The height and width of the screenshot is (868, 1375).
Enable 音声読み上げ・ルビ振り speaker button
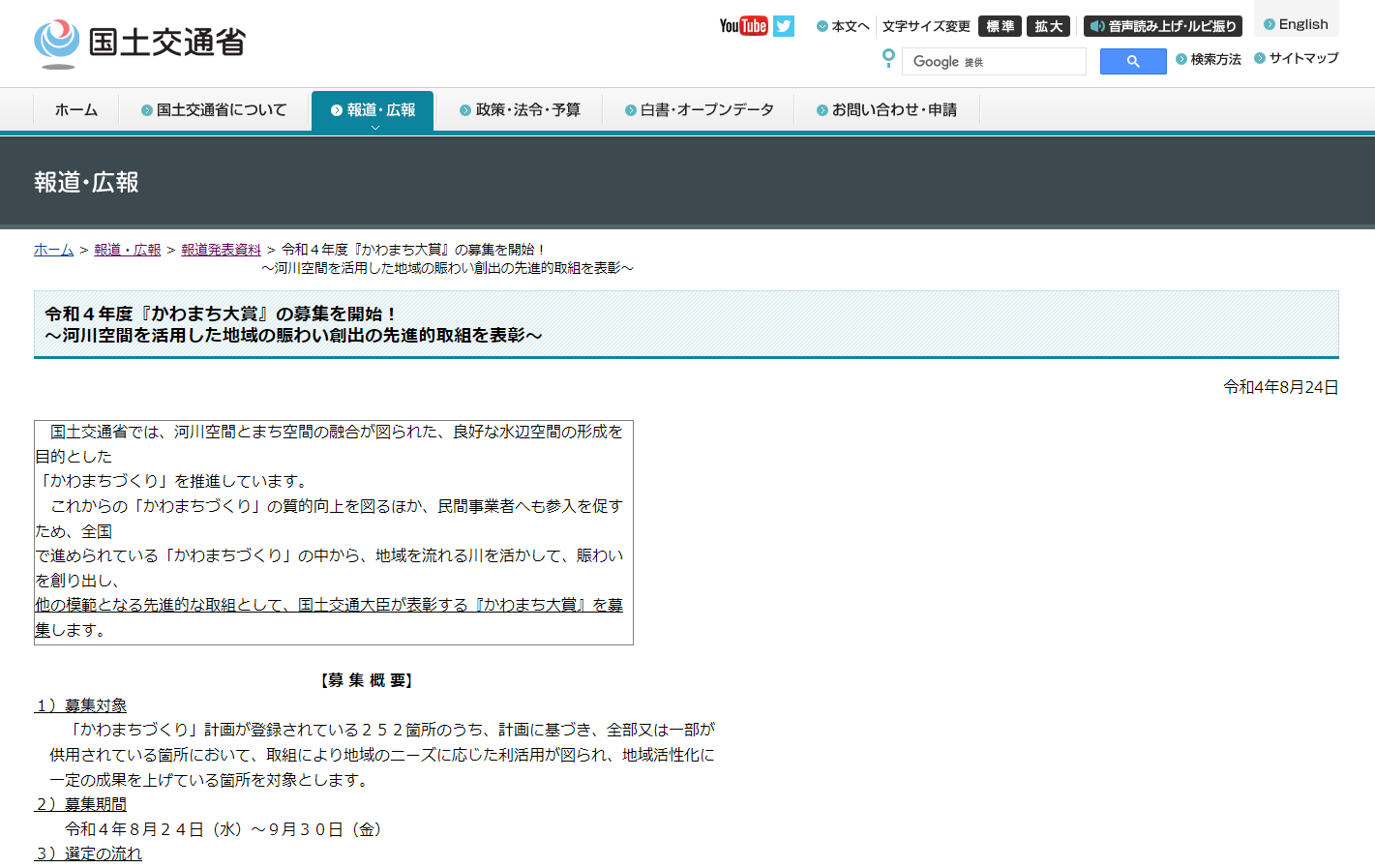pos(1163,26)
